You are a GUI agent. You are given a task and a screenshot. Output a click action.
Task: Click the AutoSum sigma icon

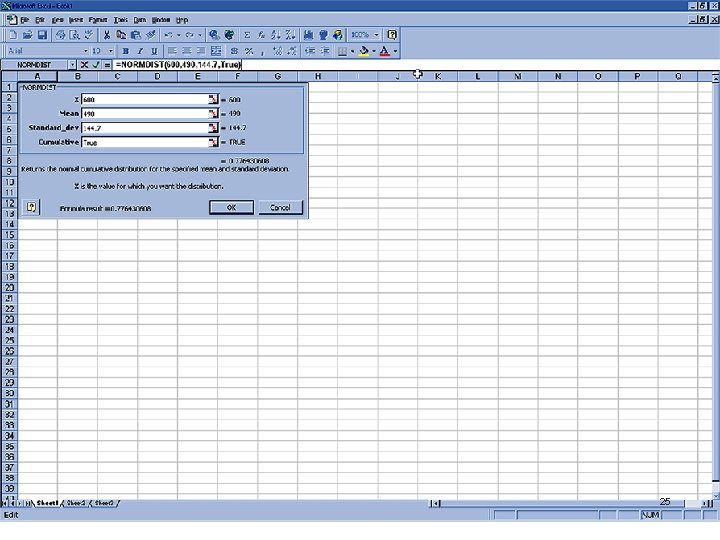coord(247,35)
